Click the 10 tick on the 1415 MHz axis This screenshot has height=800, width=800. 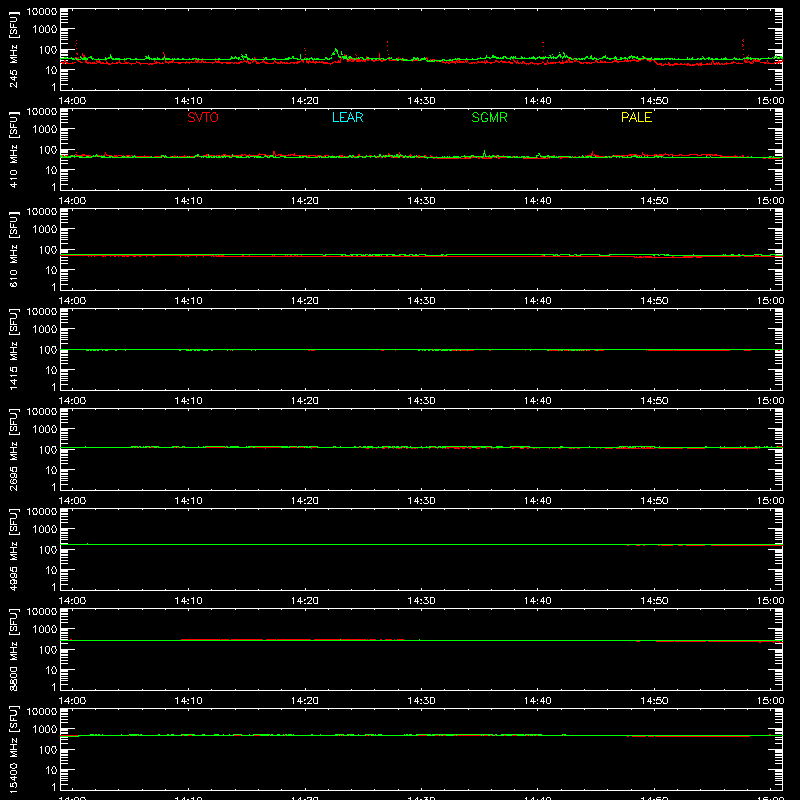(51, 370)
